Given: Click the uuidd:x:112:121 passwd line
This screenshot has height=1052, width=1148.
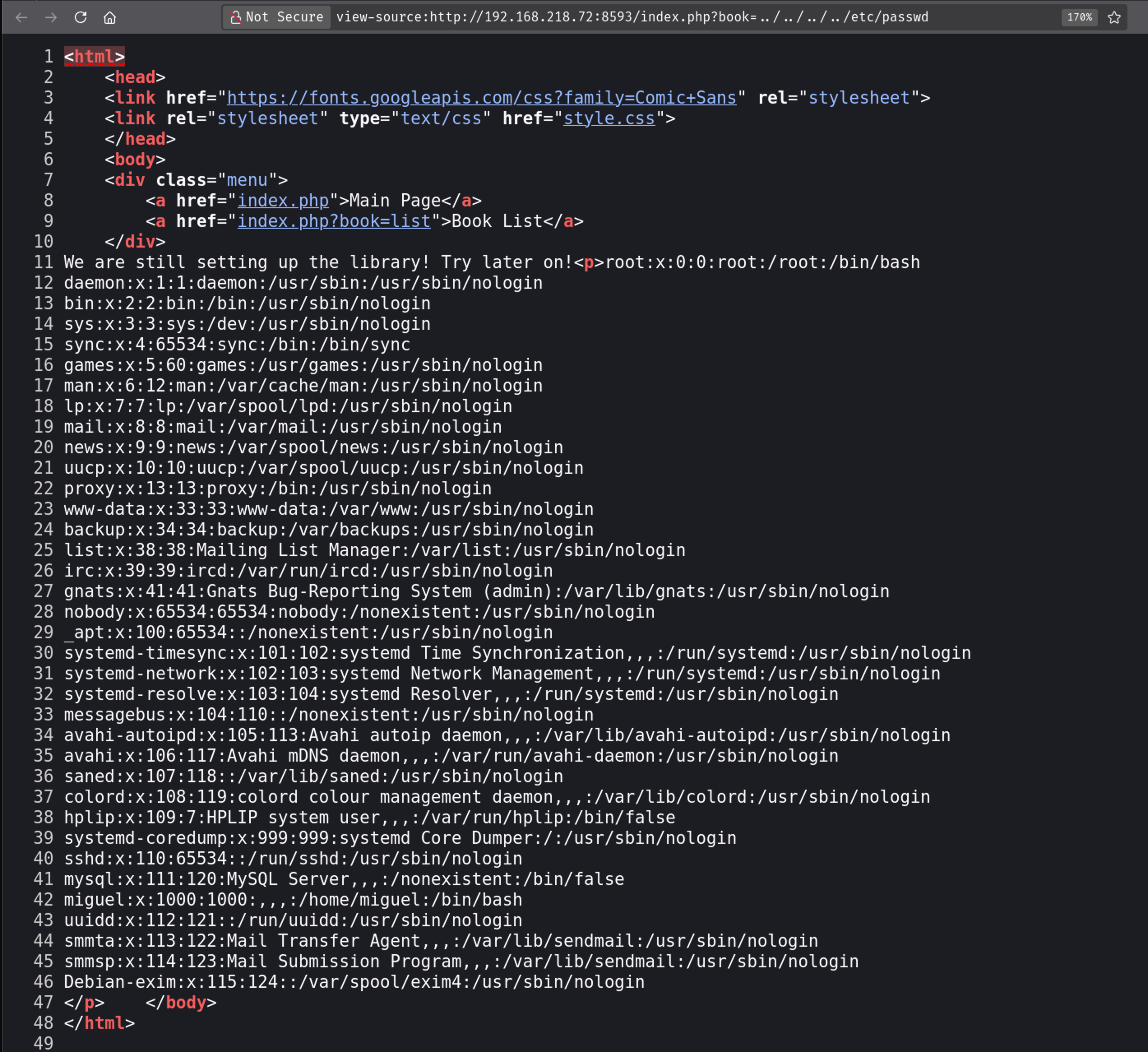Looking at the screenshot, I should (293, 920).
